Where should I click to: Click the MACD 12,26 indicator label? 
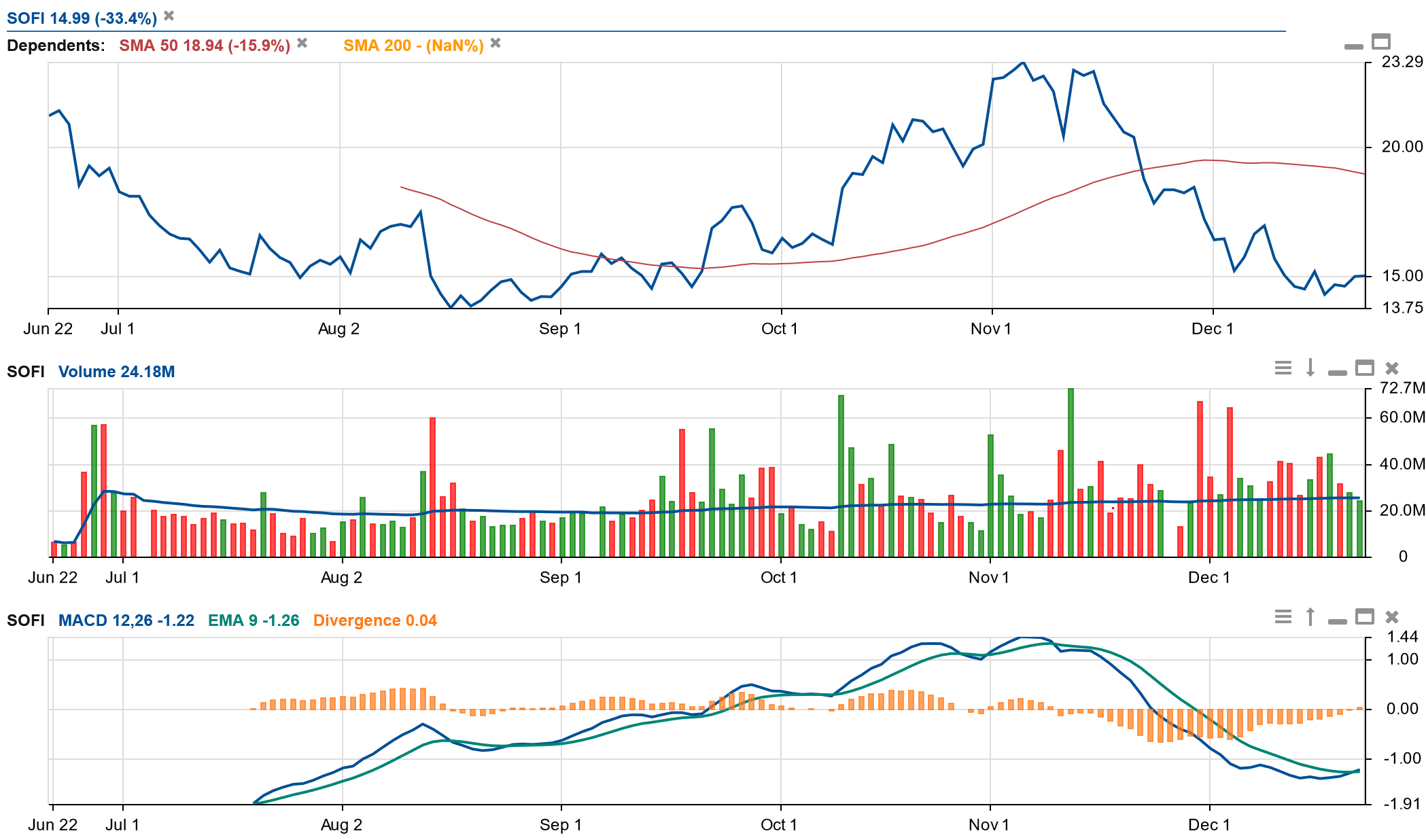[x=126, y=620]
